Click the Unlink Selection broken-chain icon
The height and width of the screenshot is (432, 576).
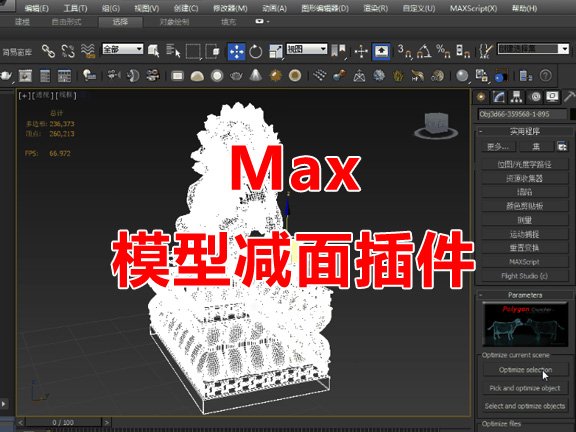coord(68,51)
